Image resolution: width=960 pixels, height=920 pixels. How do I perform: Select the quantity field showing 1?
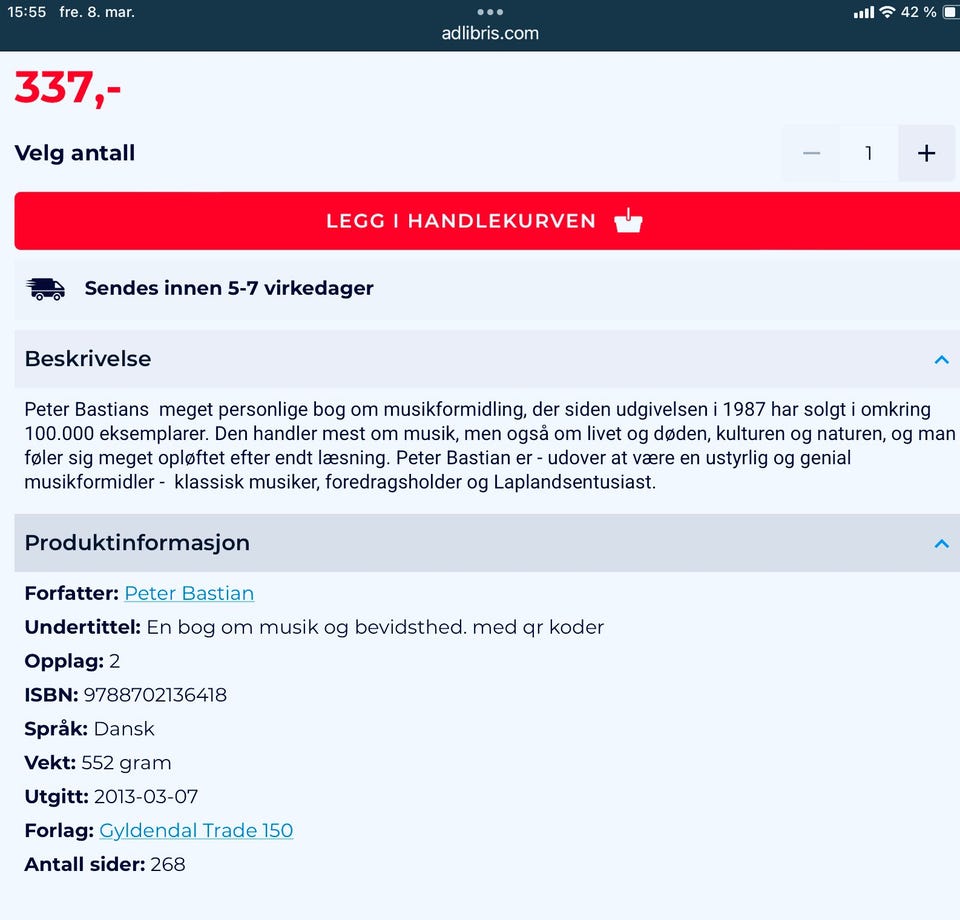coord(869,153)
